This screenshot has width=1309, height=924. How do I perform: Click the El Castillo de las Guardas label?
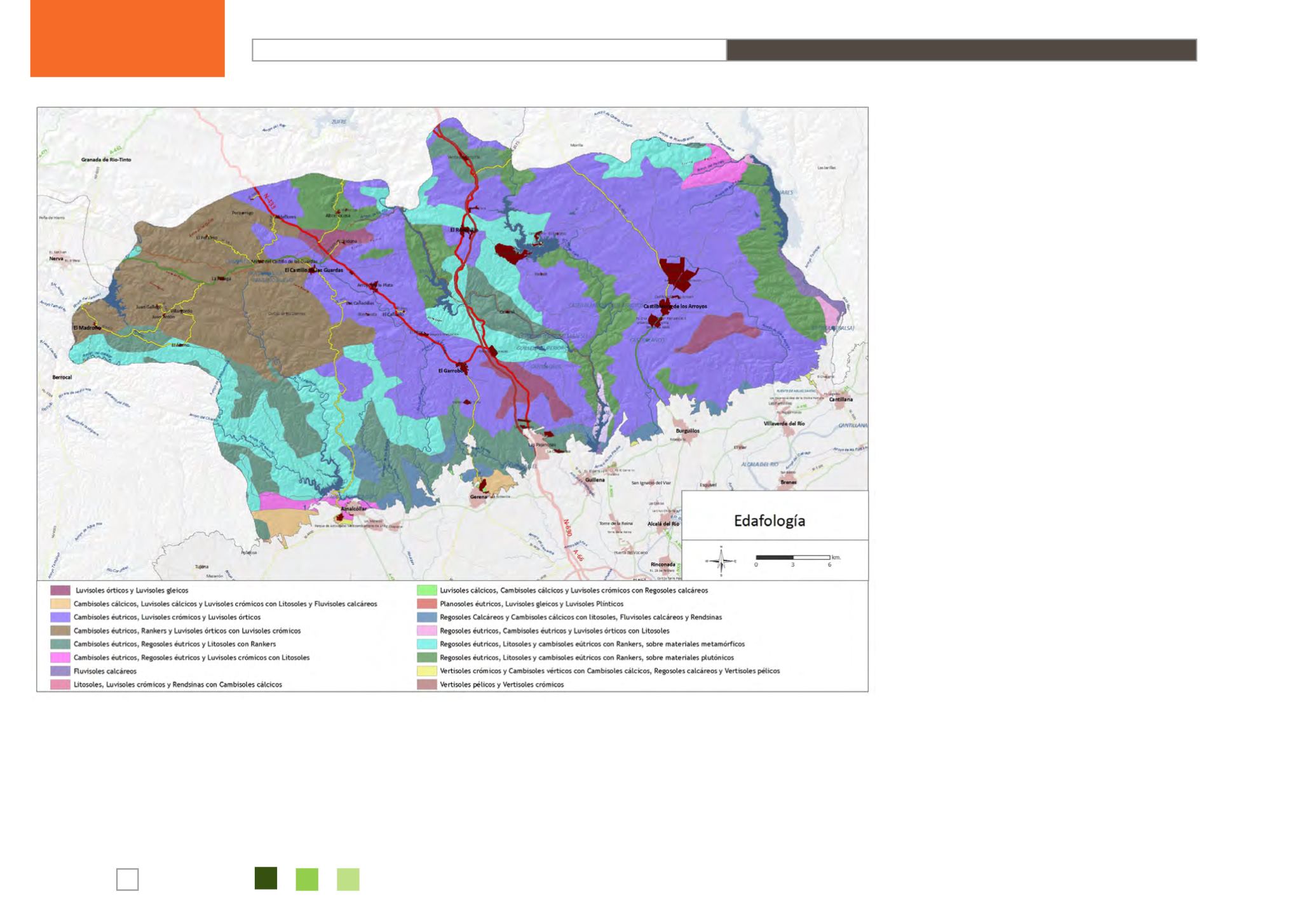click(314, 270)
